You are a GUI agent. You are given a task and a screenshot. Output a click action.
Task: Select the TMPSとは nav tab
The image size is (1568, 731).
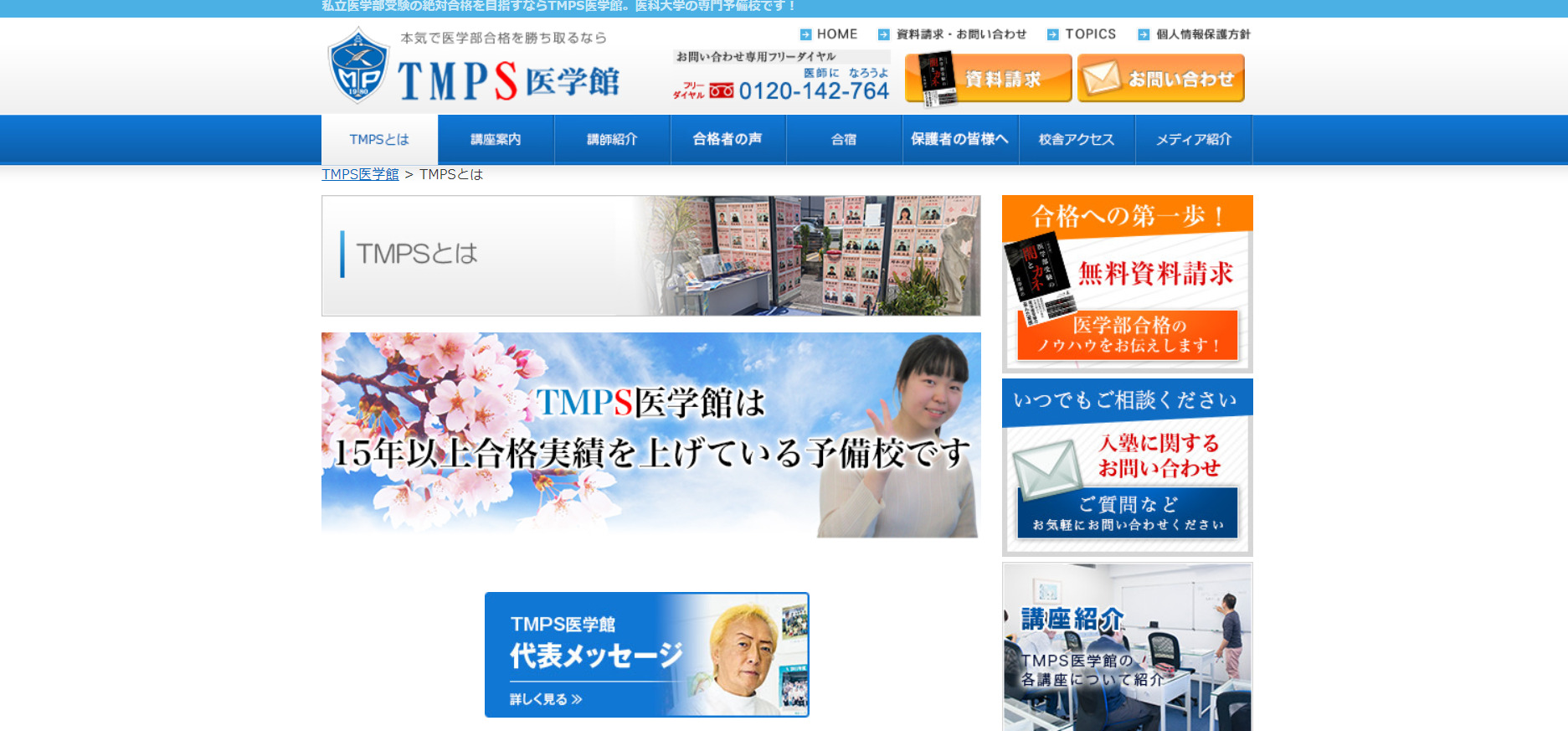[379, 139]
